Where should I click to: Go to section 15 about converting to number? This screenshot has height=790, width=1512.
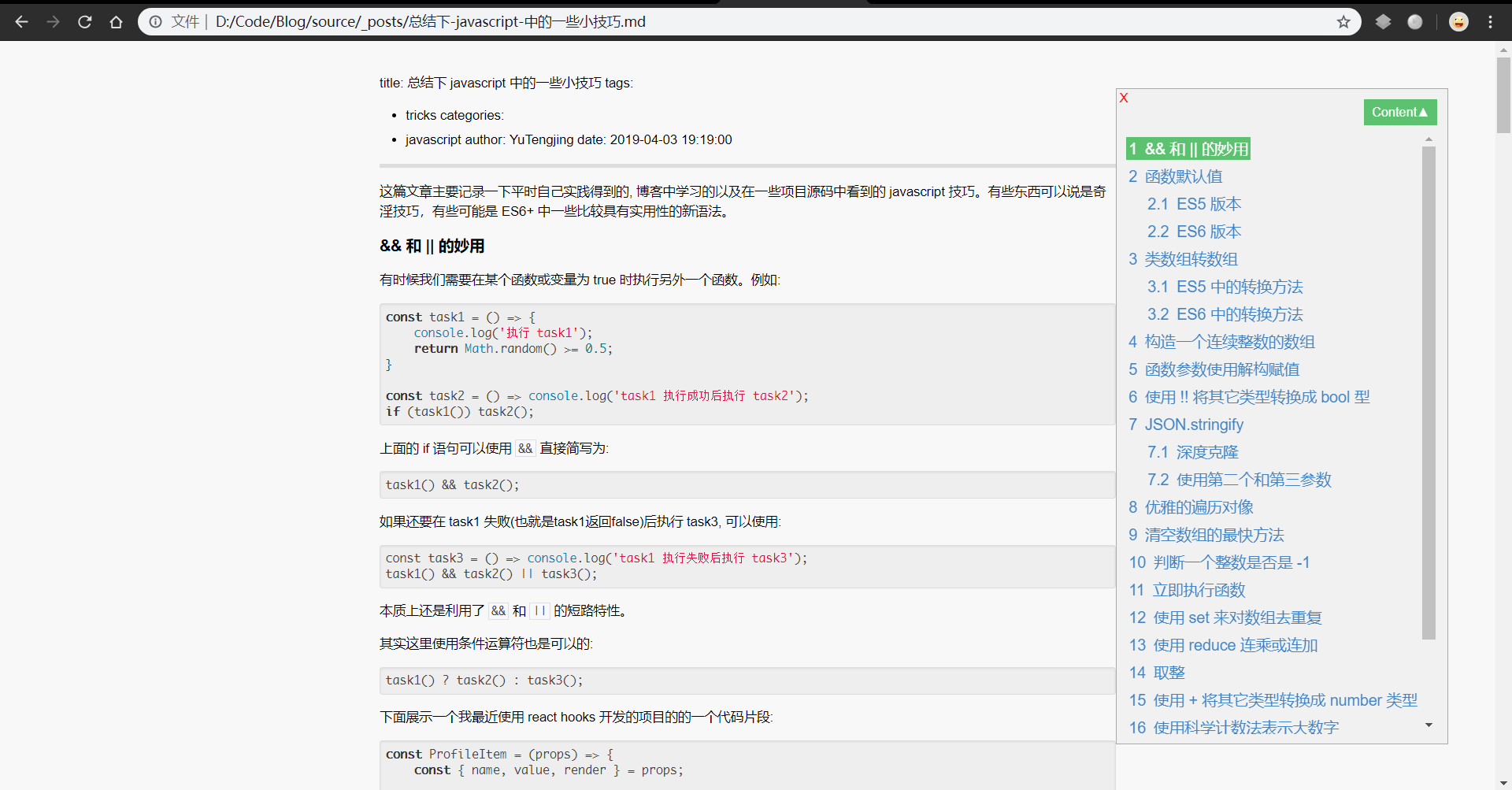(x=1273, y=700)
